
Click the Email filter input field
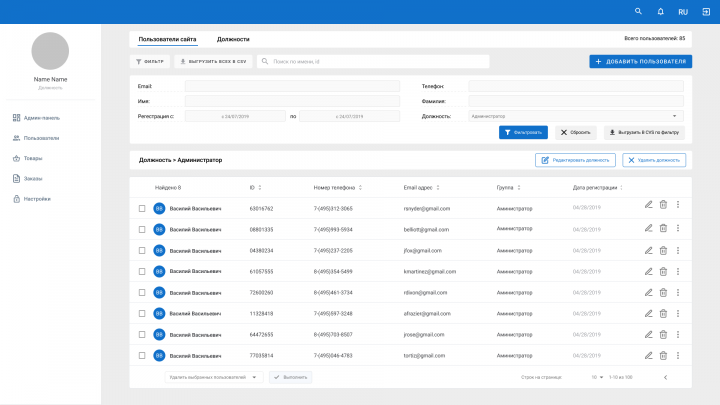292,86
